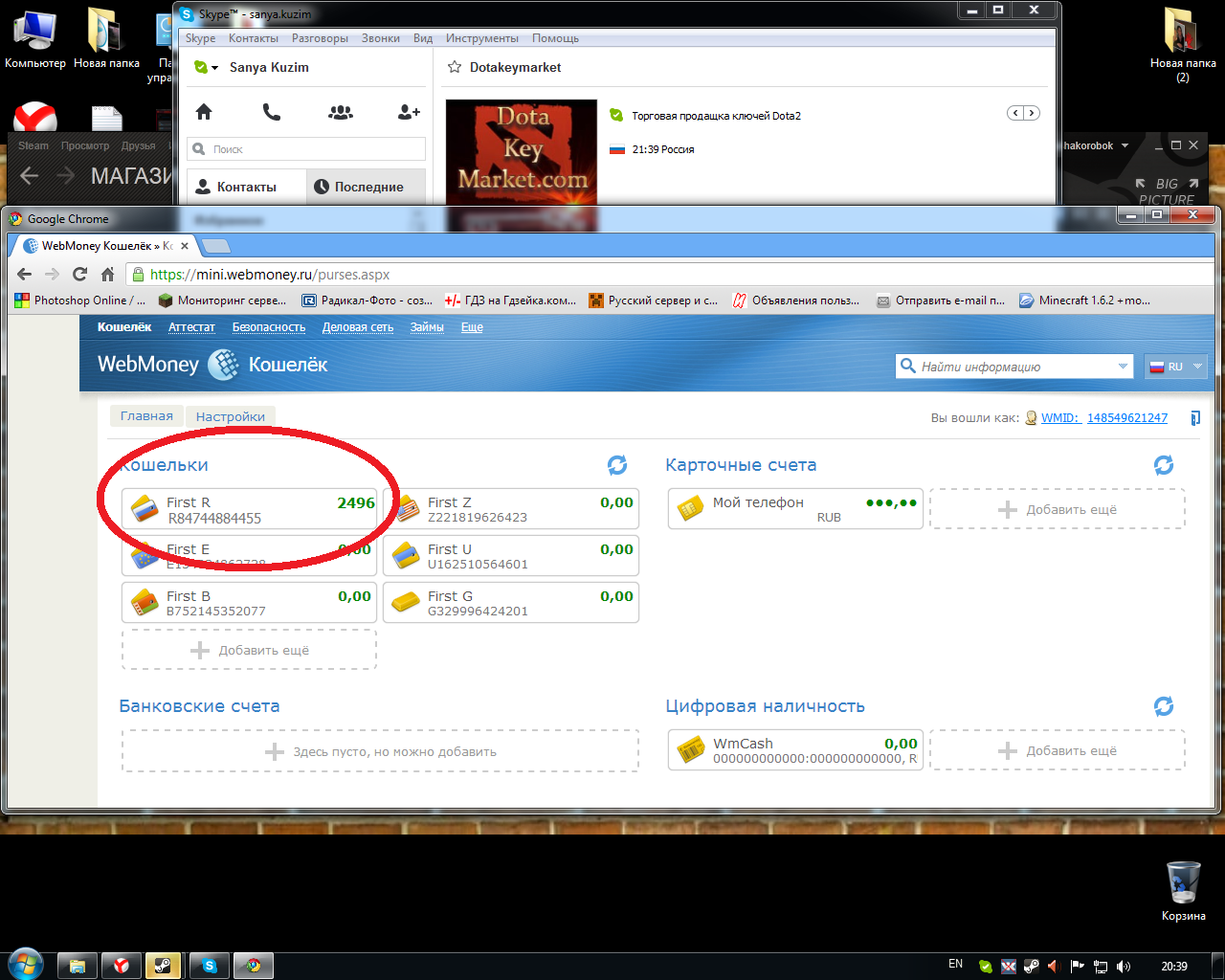Viewport: 1225px width, 980px height.
Task: Click the Skype Поиск search field
Action: (x=306, y=149)
